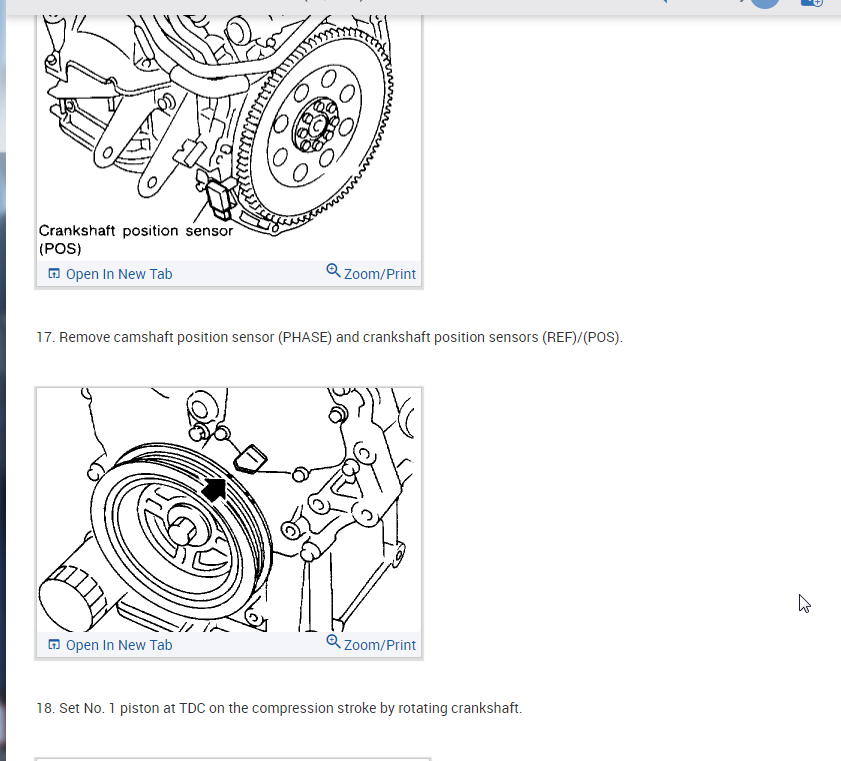This screenshot has width=841, height=761.
Task: Click Zoom/Print under the crank pulley diagram
Action: pos(371,644)
